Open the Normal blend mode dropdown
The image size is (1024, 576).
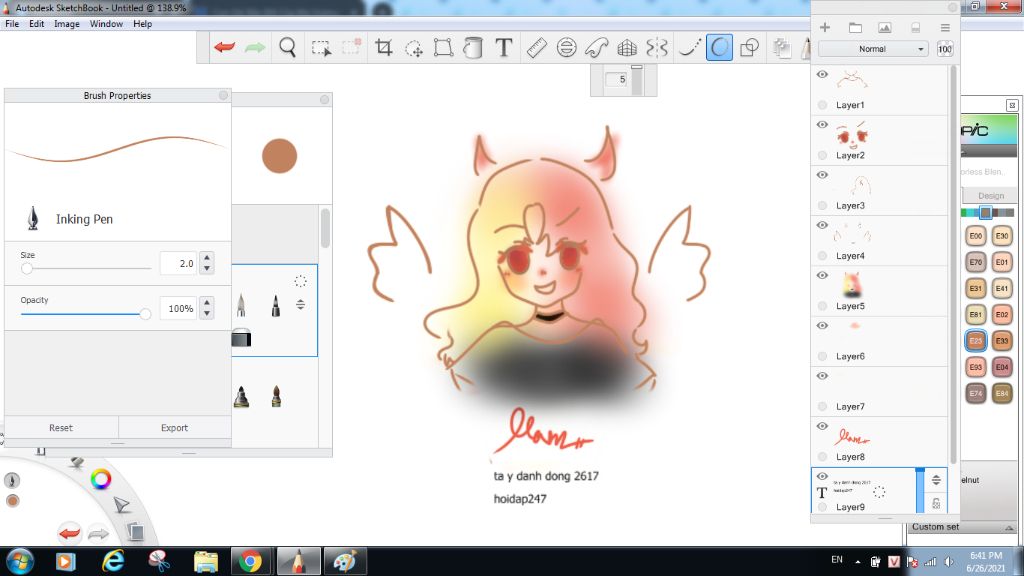click(x=873, y=49)
